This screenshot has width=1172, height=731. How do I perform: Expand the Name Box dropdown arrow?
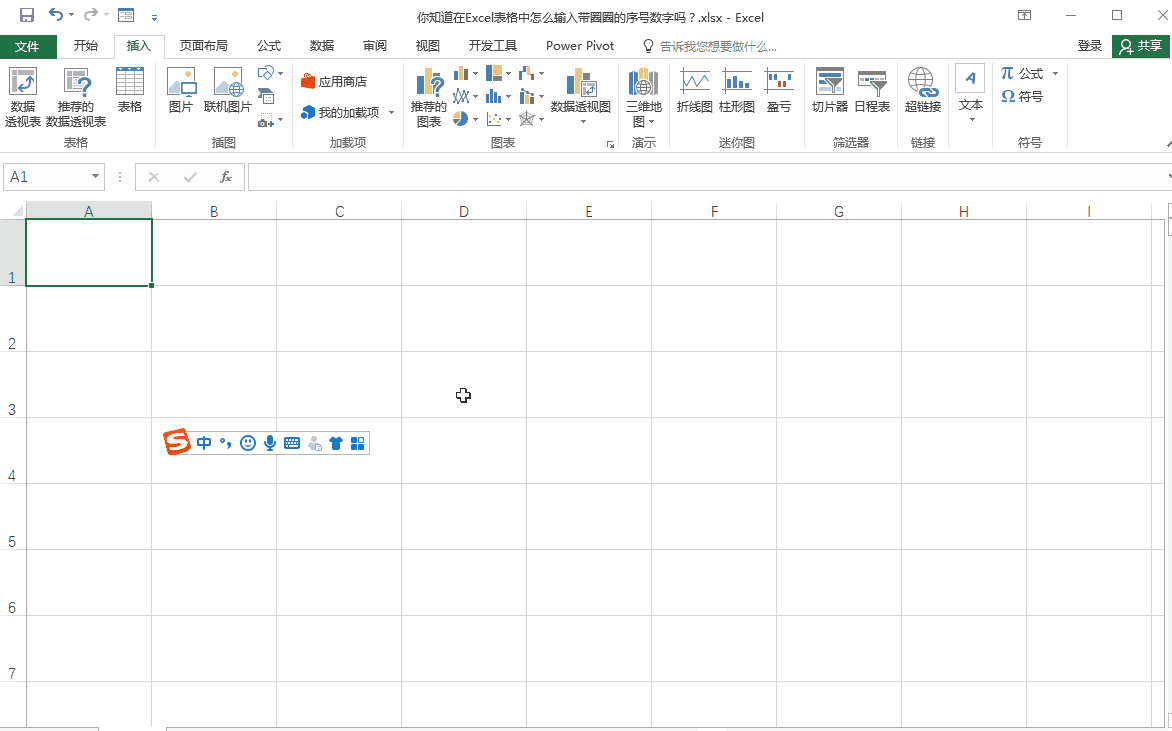coord(96,176)
